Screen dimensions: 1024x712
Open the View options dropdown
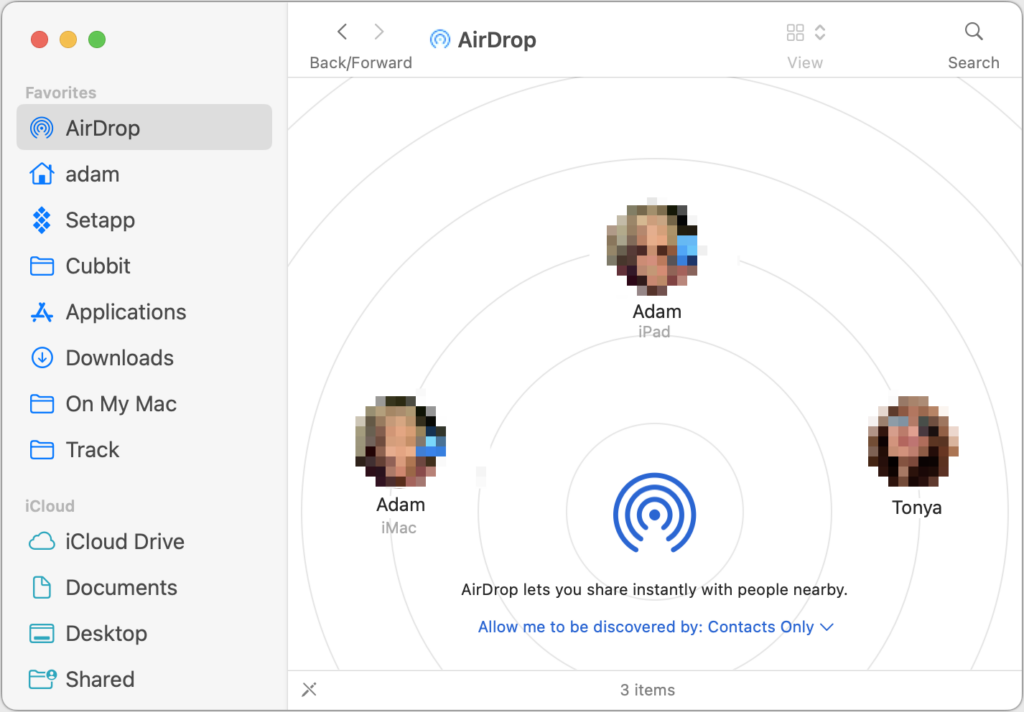pos(805,33)
